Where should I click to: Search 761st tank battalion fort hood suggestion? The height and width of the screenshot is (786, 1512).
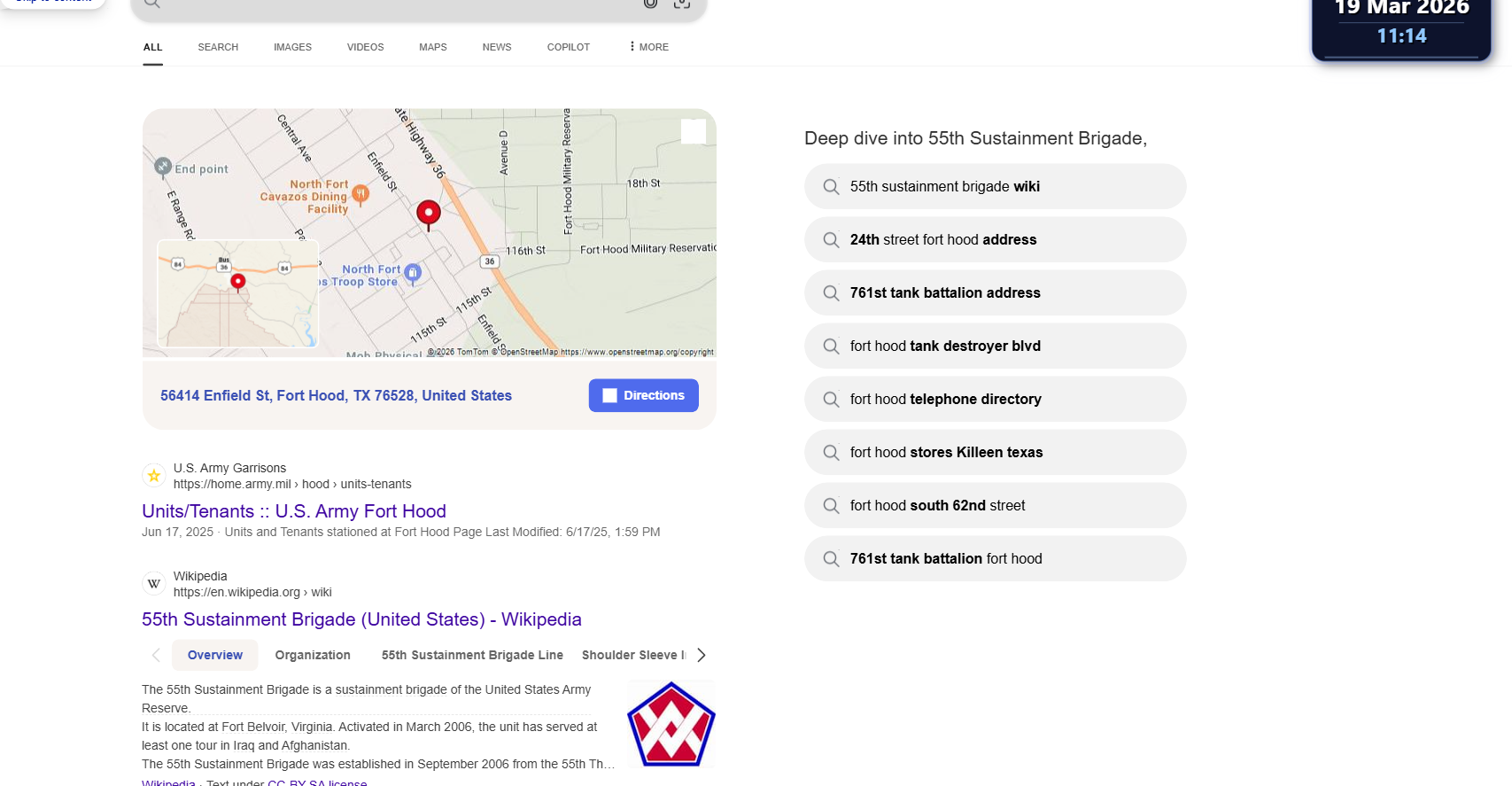pos(995,558)
